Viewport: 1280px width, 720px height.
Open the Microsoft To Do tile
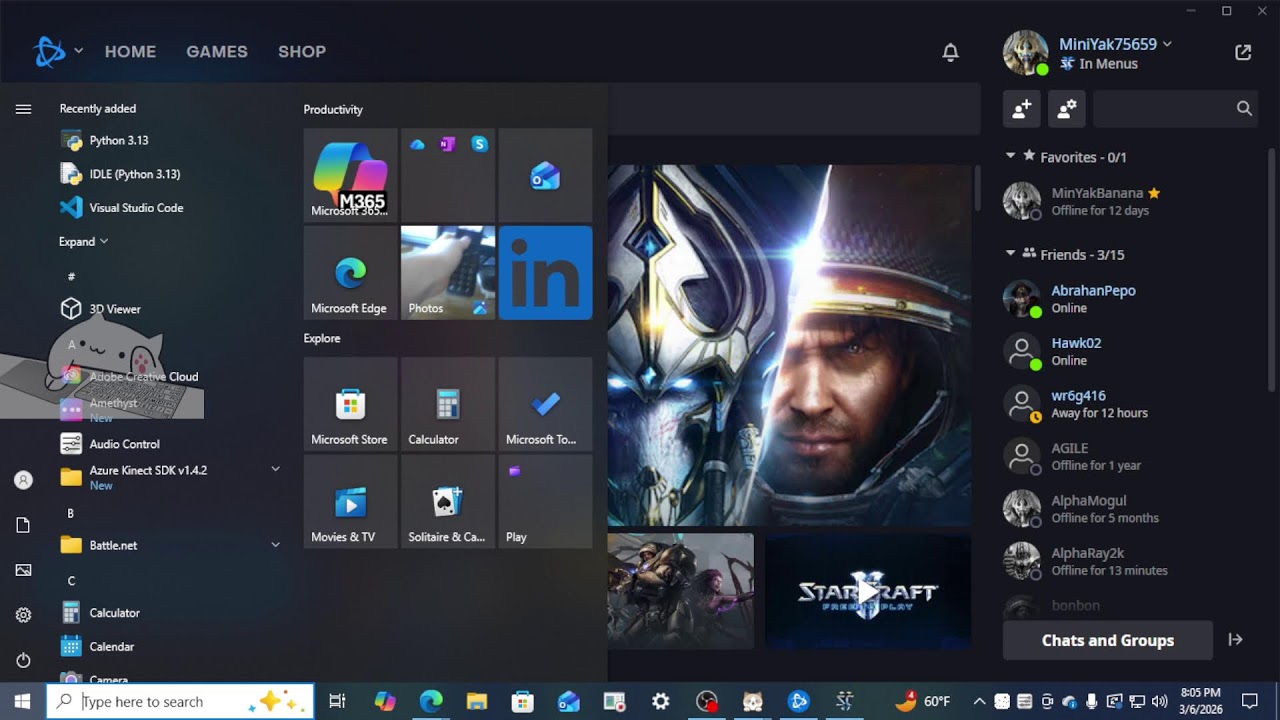(x=545, y=404)
